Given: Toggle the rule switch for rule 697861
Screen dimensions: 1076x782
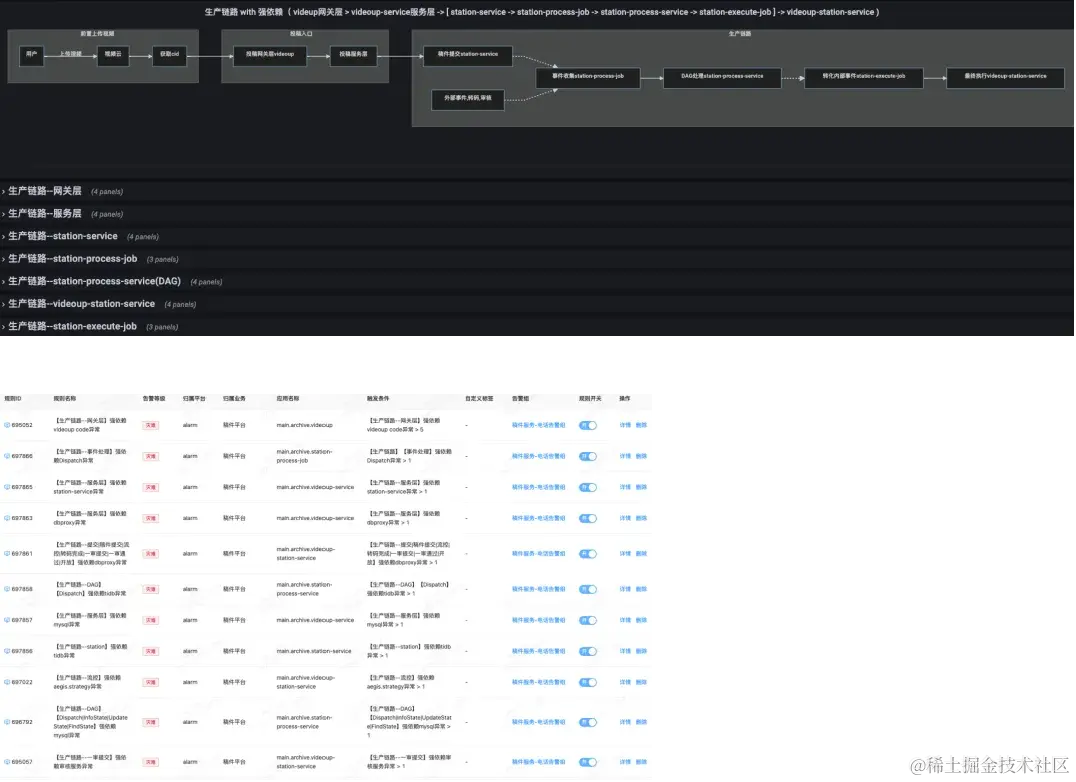Looking at the screenshot, I should [588, 554].
